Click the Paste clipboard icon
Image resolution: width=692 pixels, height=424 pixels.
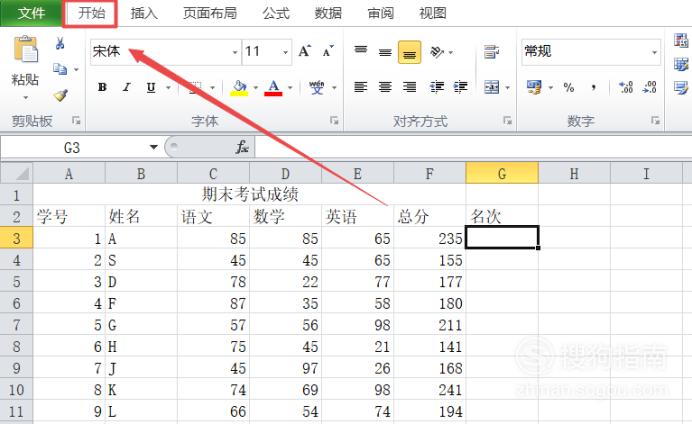26,49
